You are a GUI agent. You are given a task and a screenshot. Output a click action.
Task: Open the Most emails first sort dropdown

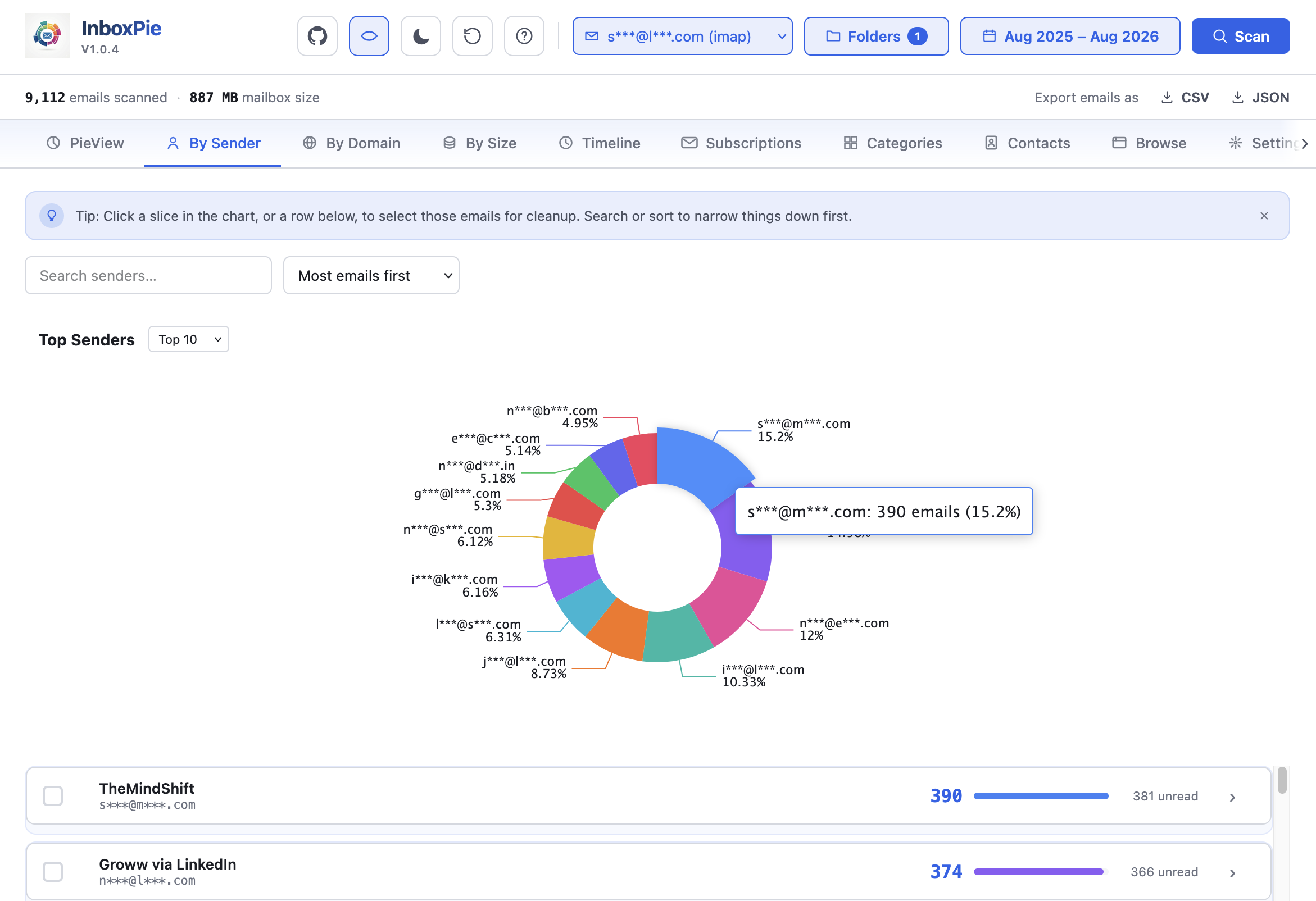[371, 276]
